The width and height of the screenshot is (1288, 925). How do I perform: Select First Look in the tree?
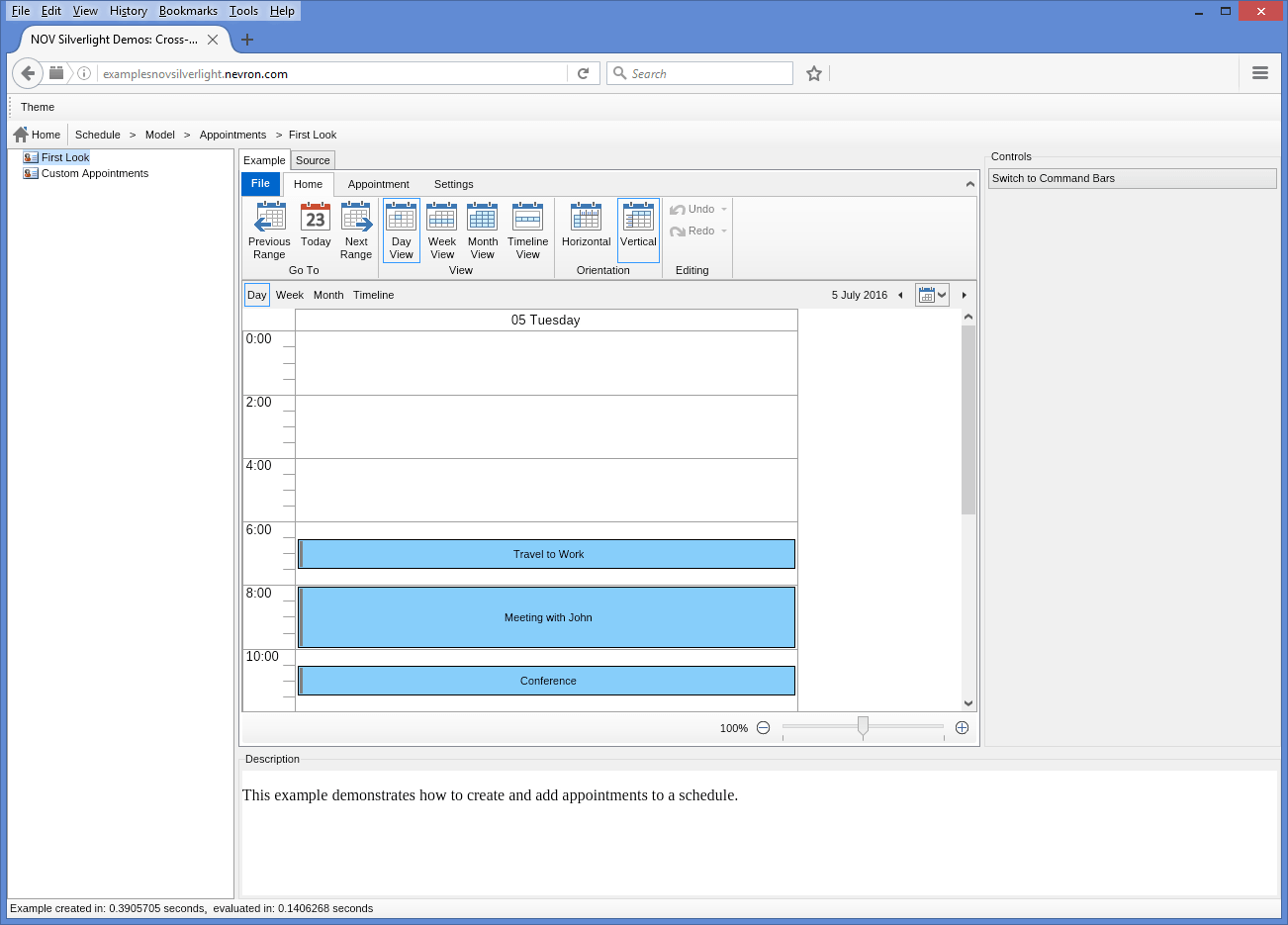point(65,157)
